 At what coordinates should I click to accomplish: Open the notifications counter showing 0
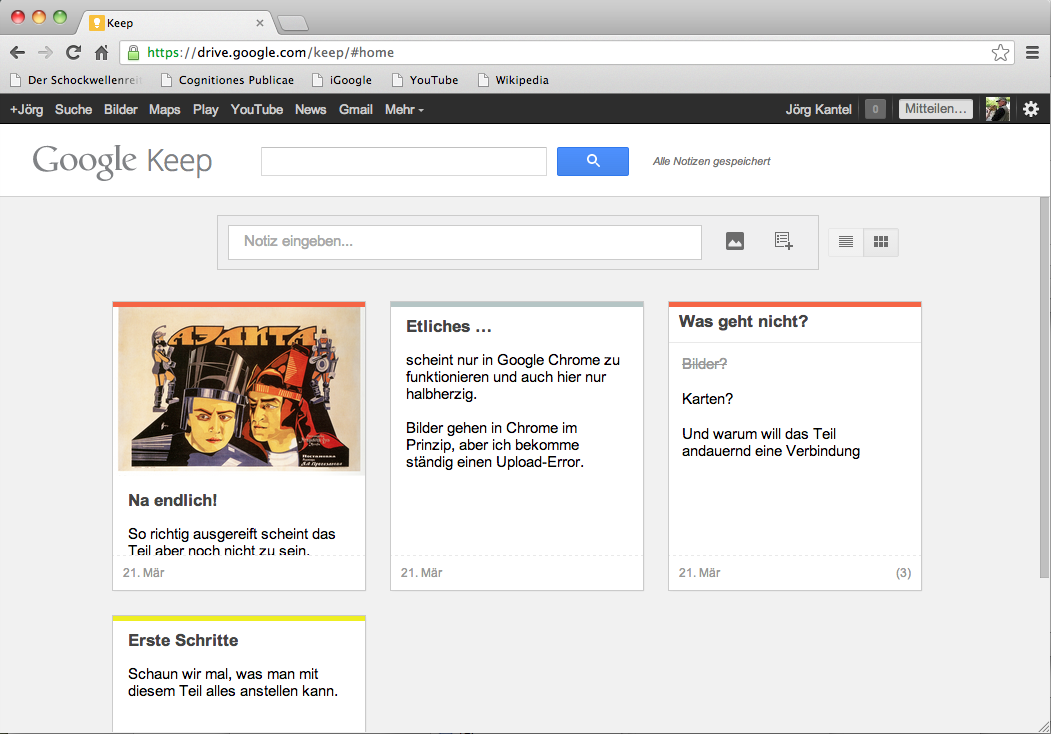click(x=875, y=109)
